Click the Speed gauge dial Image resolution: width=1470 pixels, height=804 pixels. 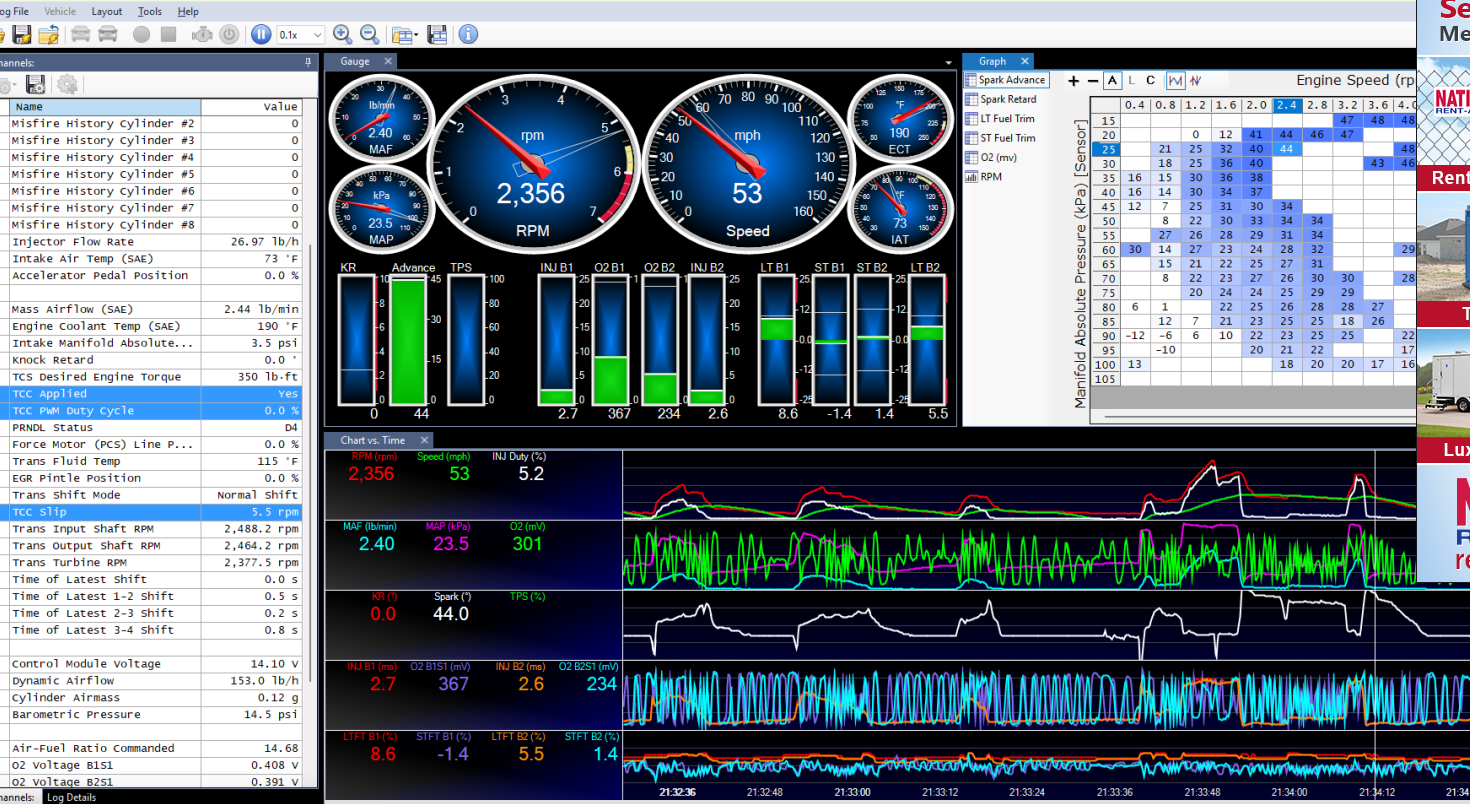pos(747,163)
